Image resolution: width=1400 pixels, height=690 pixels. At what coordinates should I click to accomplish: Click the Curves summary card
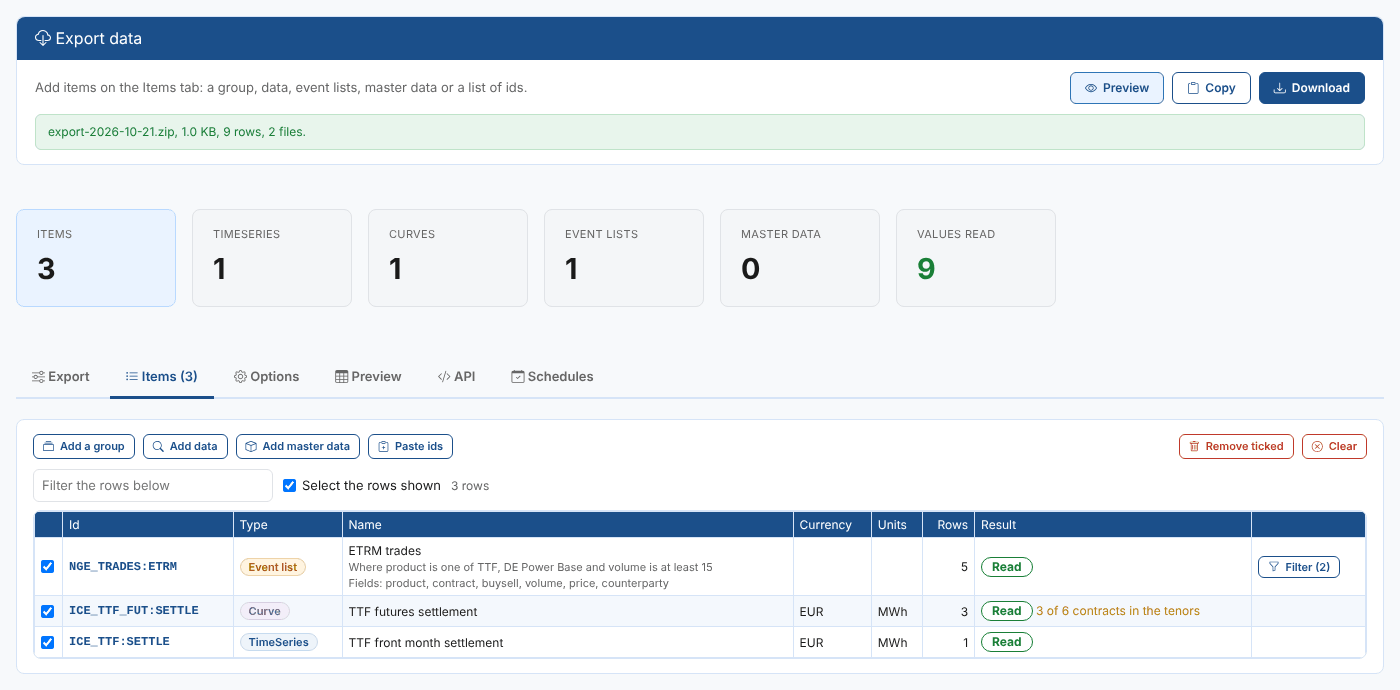click(448, 257)
